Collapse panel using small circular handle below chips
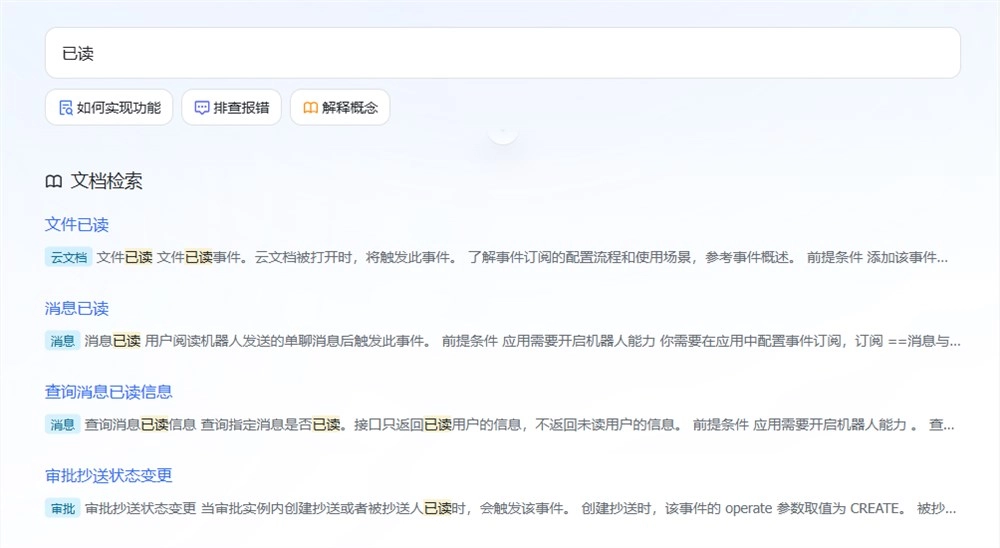The width and height of the screenshot is (1000, 548). pos(502,133)
